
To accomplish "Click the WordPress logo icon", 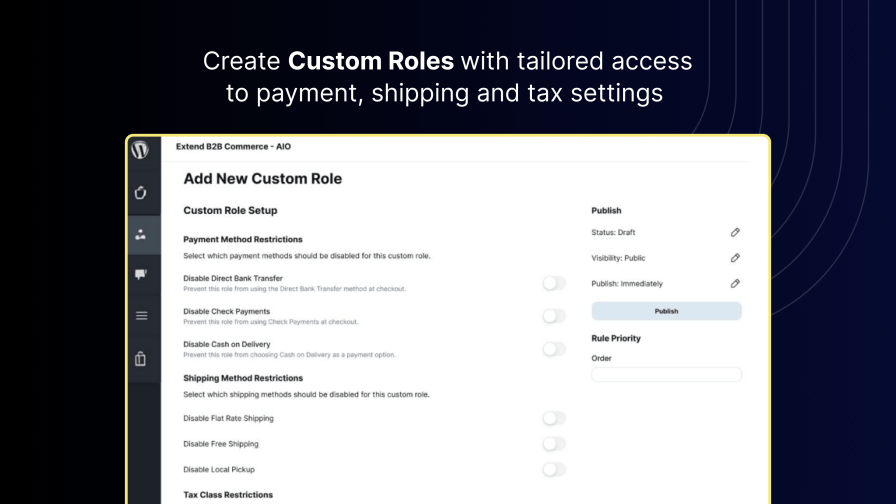I will click(140, 150).
